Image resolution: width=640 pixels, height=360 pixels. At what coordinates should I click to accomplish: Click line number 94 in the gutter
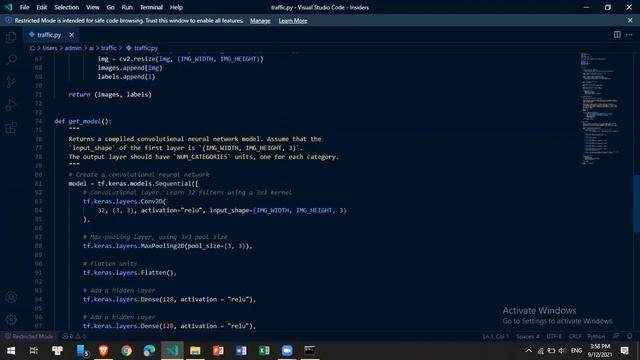coord(38,299)
